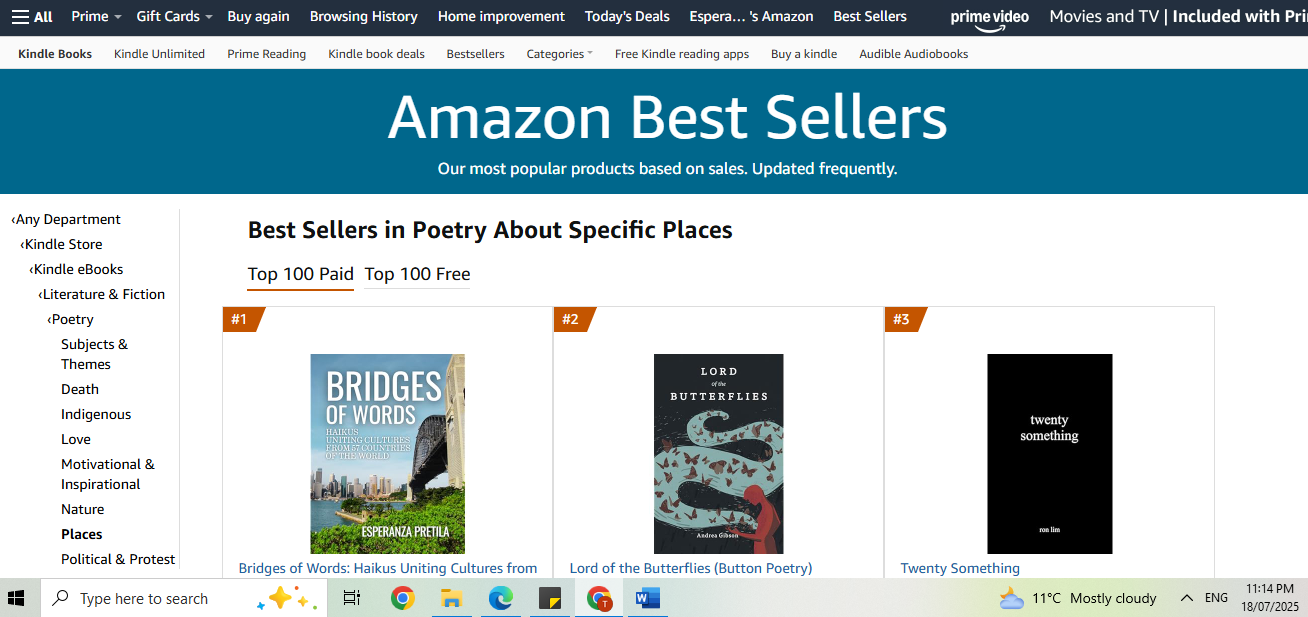The height and width of the screenshot is (617, 1308).
Task: Open the Bridges of Words book cover
Action: [x=387, y=453]
